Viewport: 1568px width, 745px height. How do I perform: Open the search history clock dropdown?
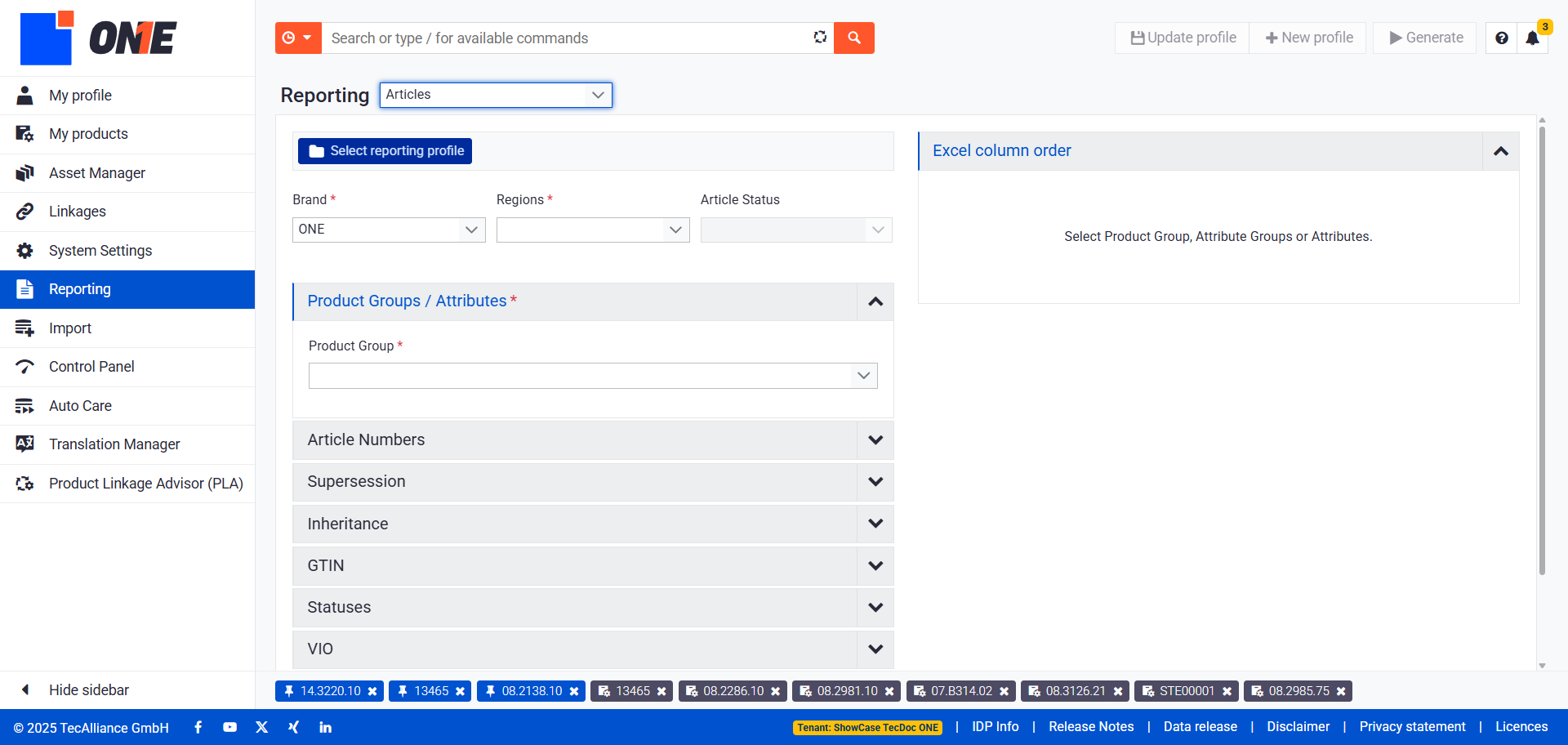click(298, 38)
